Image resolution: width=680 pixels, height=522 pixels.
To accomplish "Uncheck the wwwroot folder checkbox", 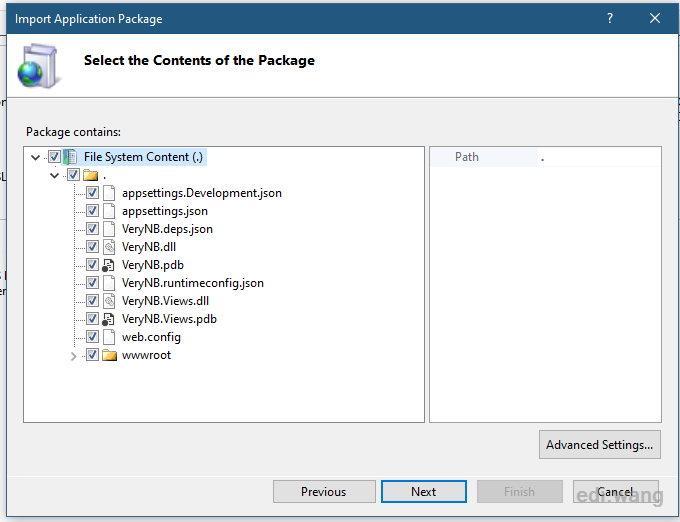I will click(92, 355).
